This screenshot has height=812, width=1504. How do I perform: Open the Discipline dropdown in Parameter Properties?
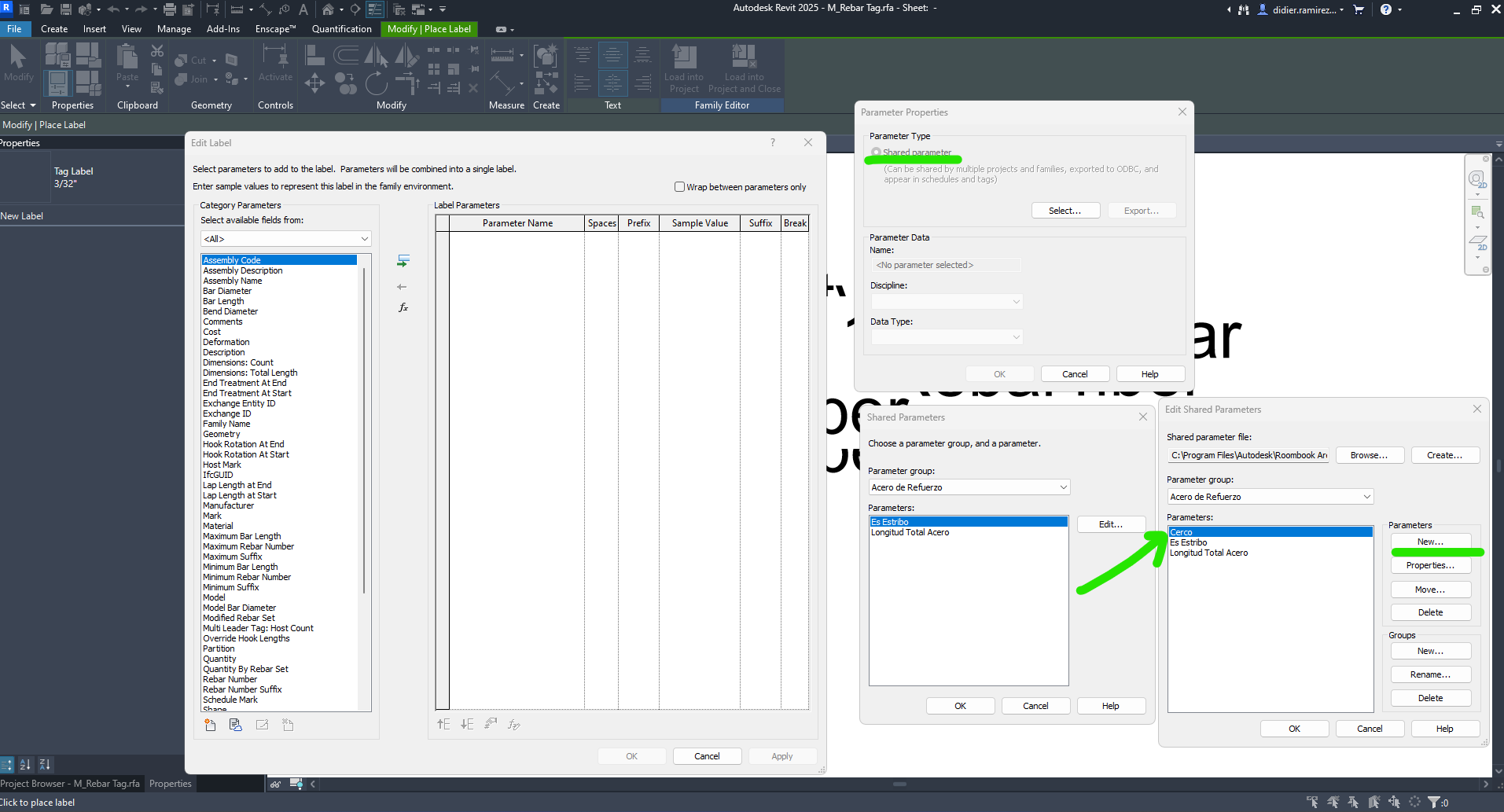[946, 301]
